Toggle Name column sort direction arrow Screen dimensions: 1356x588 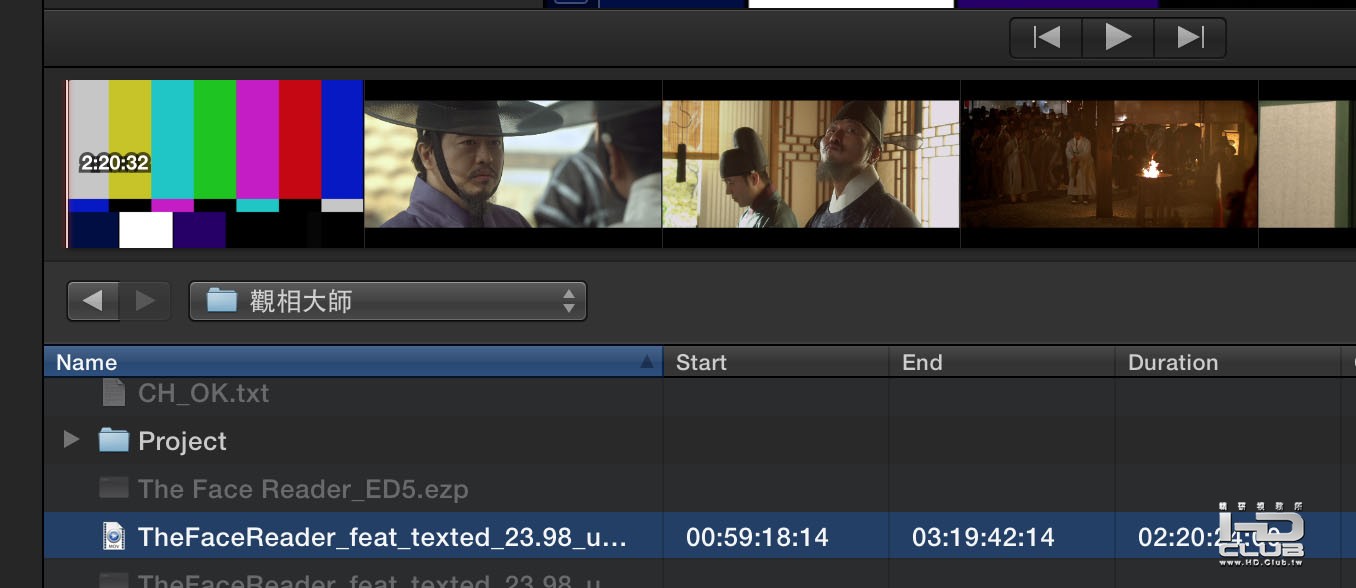[646, 362]
